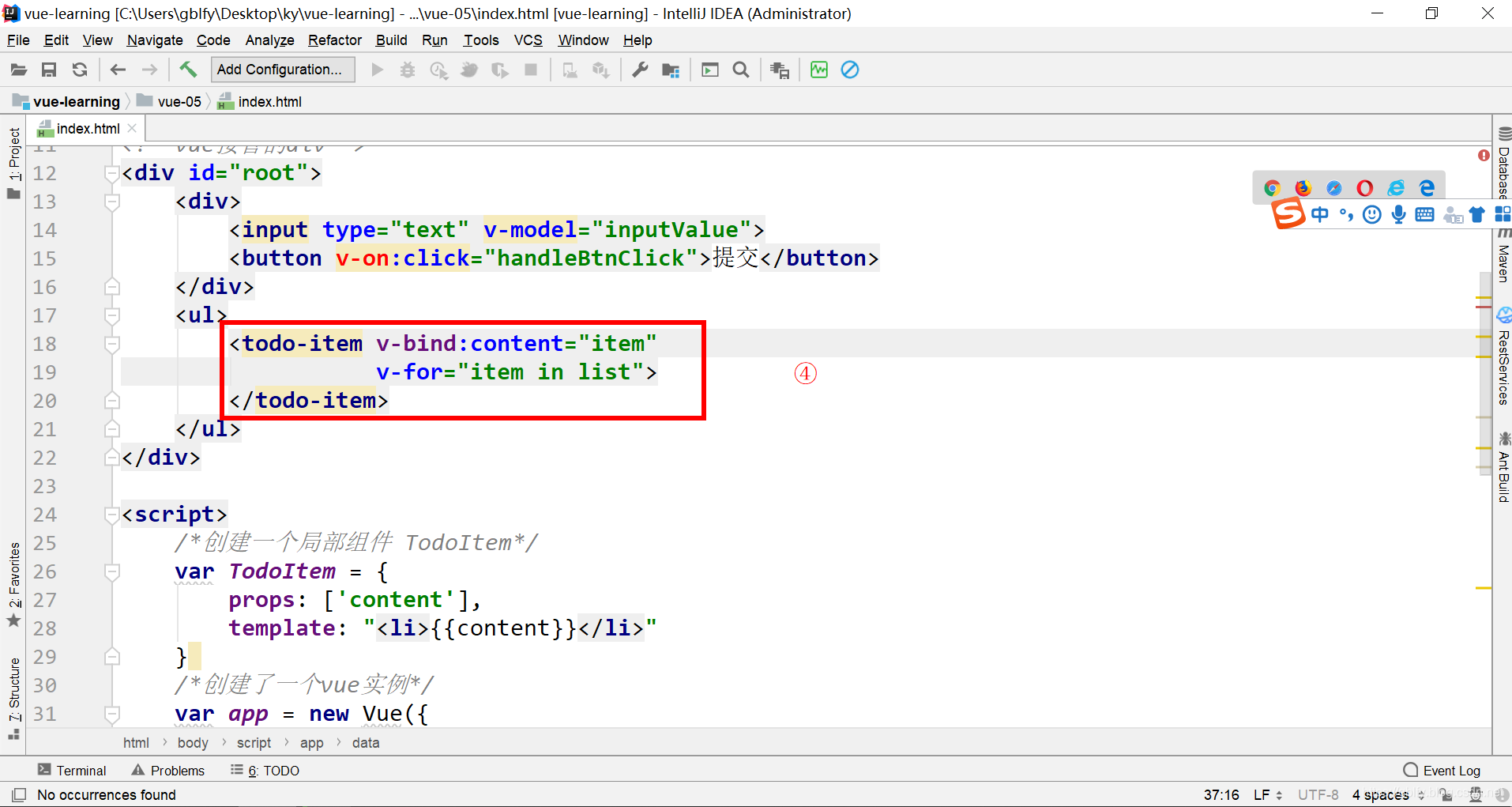Open the Problems tool window

[168, 770]
